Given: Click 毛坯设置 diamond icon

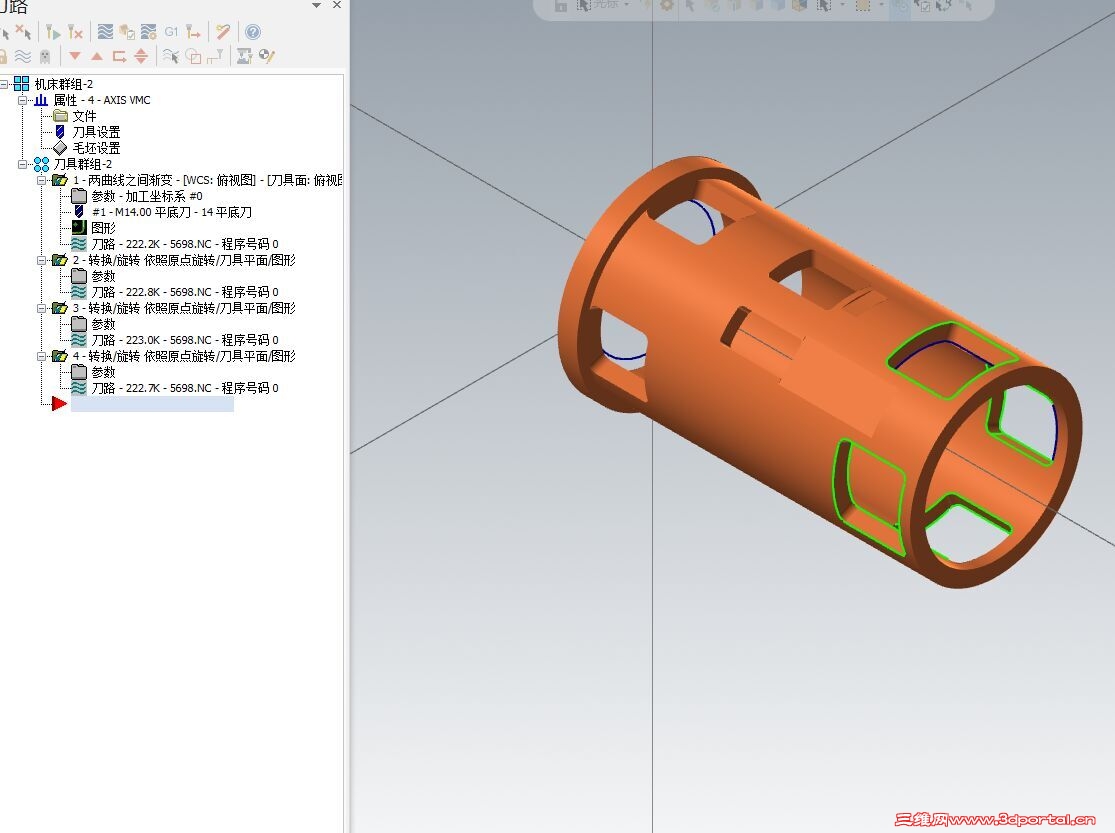Looking at the screenshot, I should (x=60, y=148).
